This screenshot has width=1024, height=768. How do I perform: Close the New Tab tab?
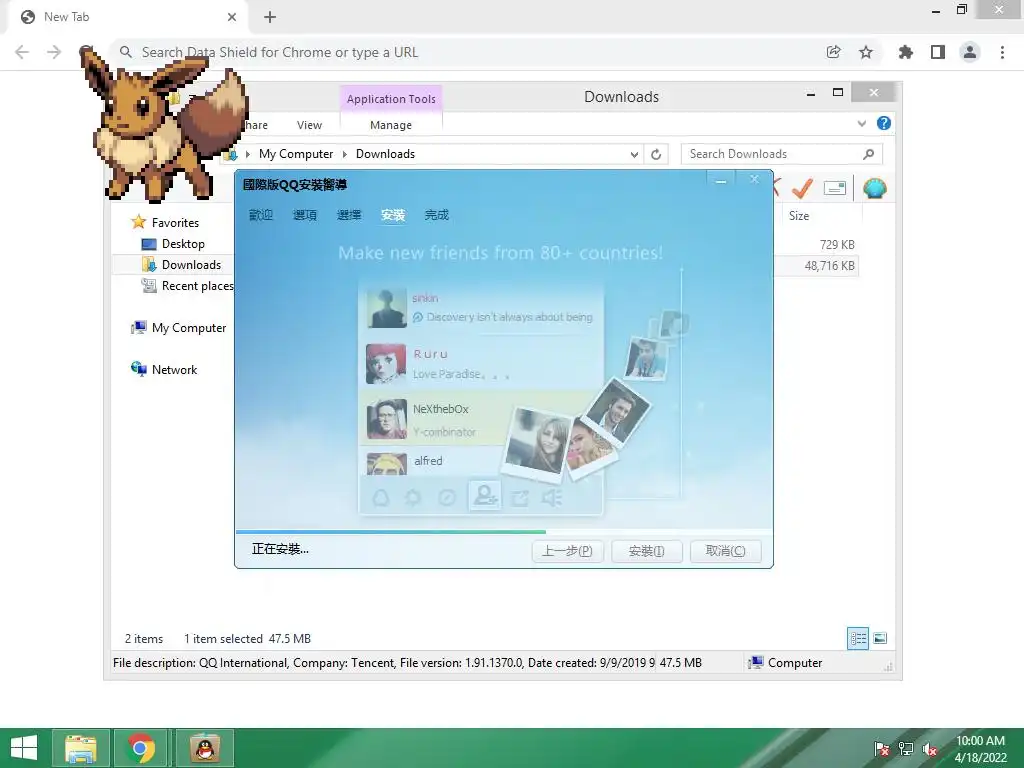[232, 17]
